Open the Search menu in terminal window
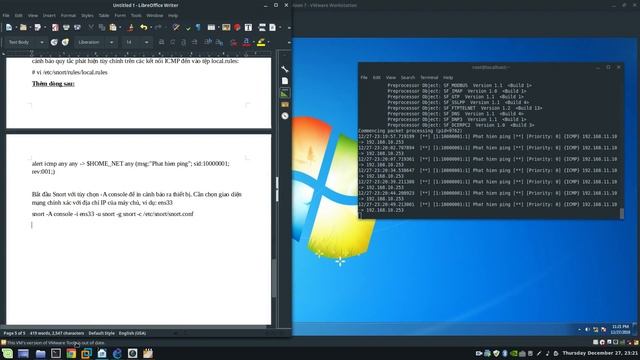The height and width of the screenshot is (360, 640). [x=407, y=77]
